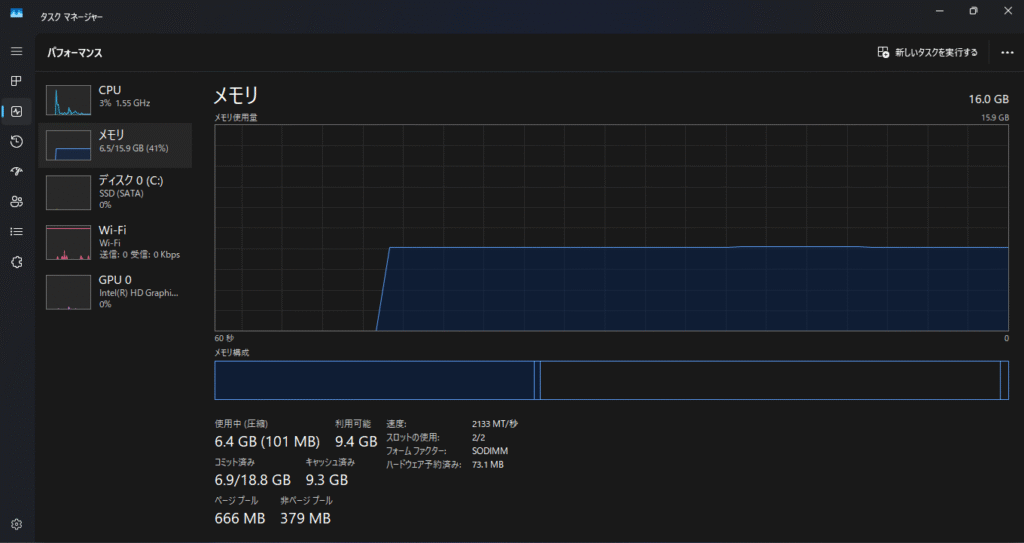
Task: Open the Users page icon
Action: pos(17,202)
